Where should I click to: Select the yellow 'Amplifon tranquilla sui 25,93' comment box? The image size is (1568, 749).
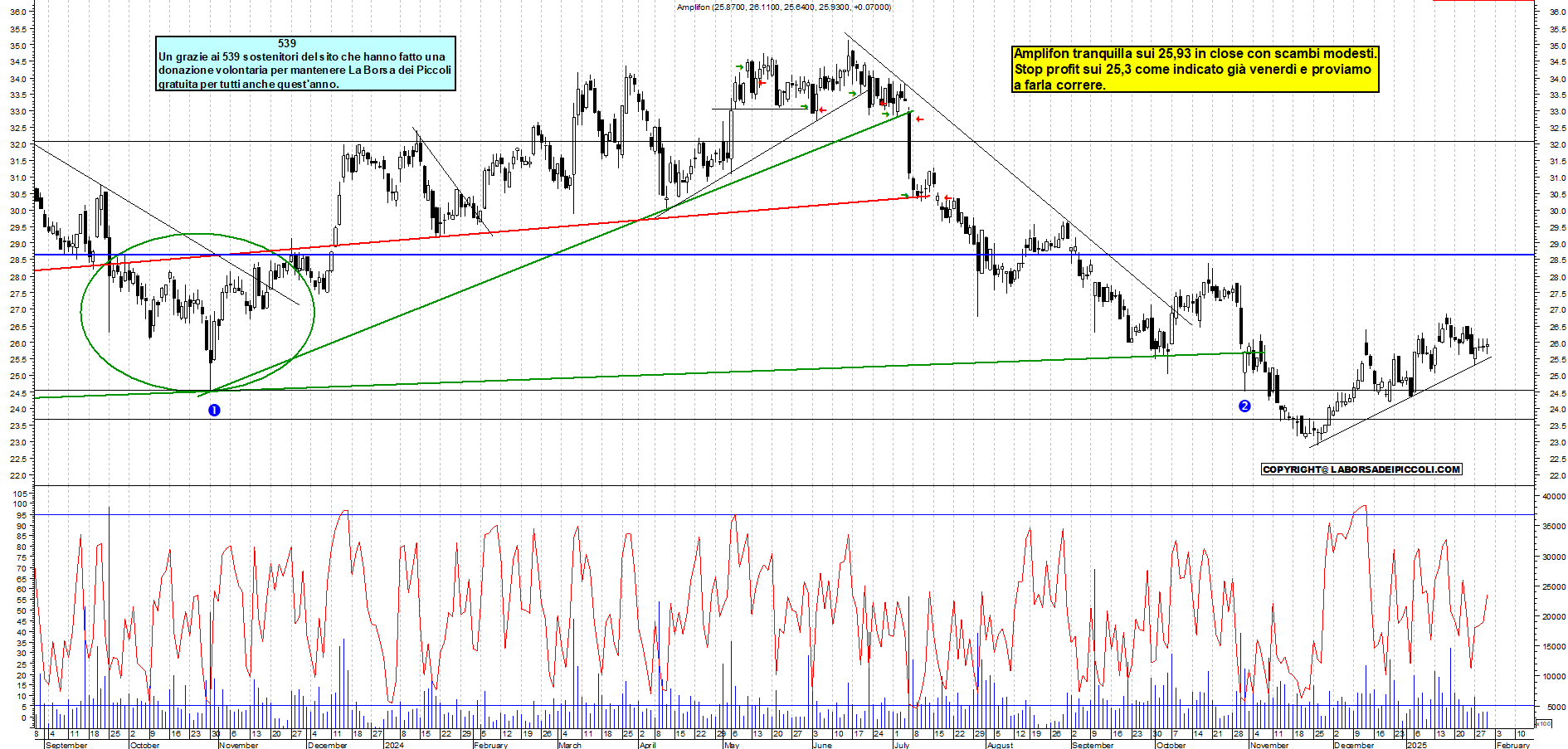coord(1195,69)
